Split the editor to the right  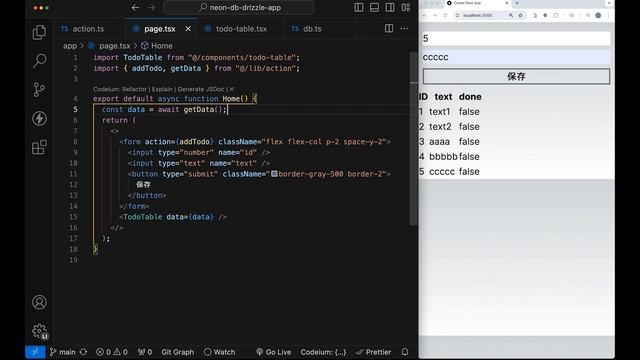click(389, 29)
